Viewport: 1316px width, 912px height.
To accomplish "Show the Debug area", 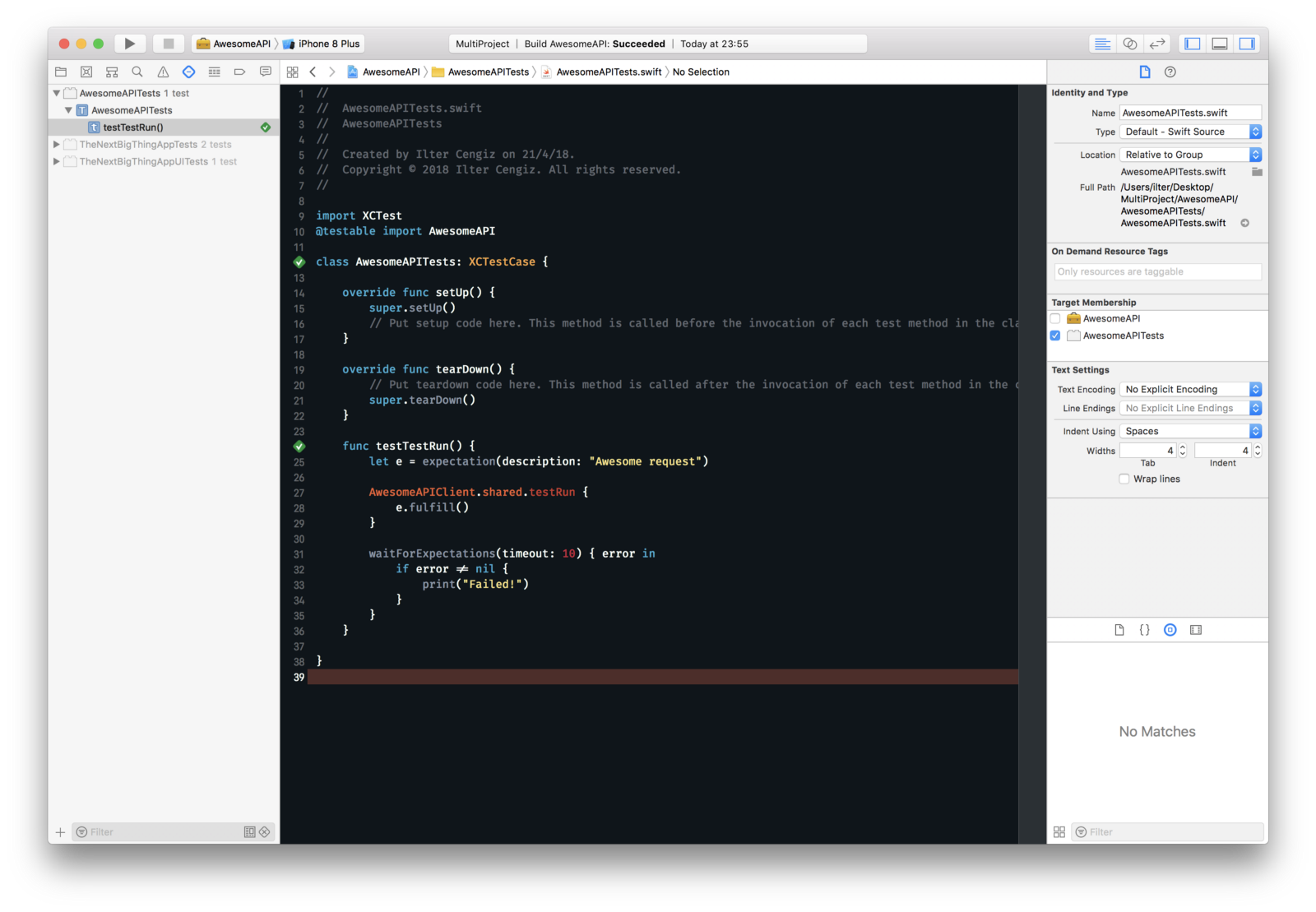I will coord(1220,44).
